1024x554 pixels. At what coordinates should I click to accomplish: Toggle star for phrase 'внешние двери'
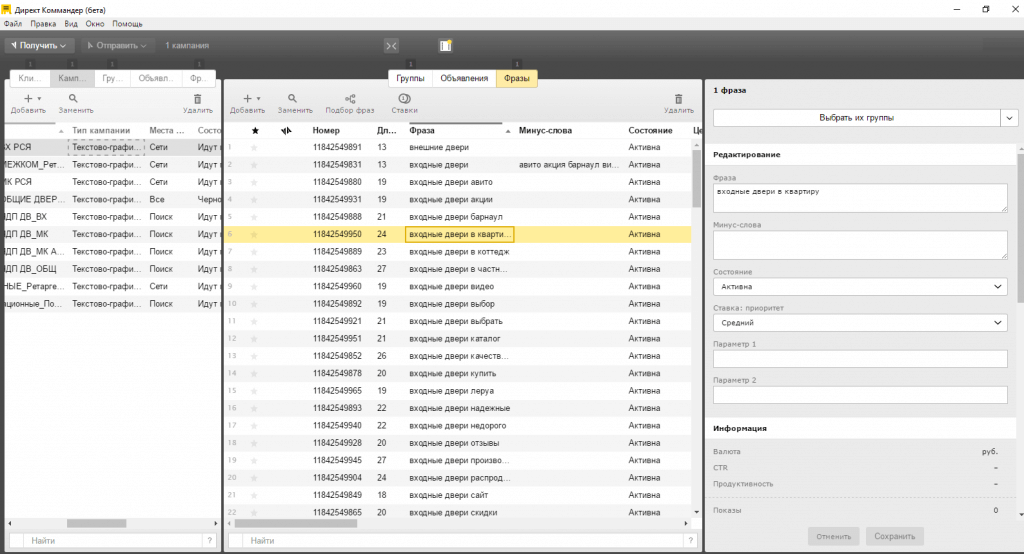[x=254, y=148]
